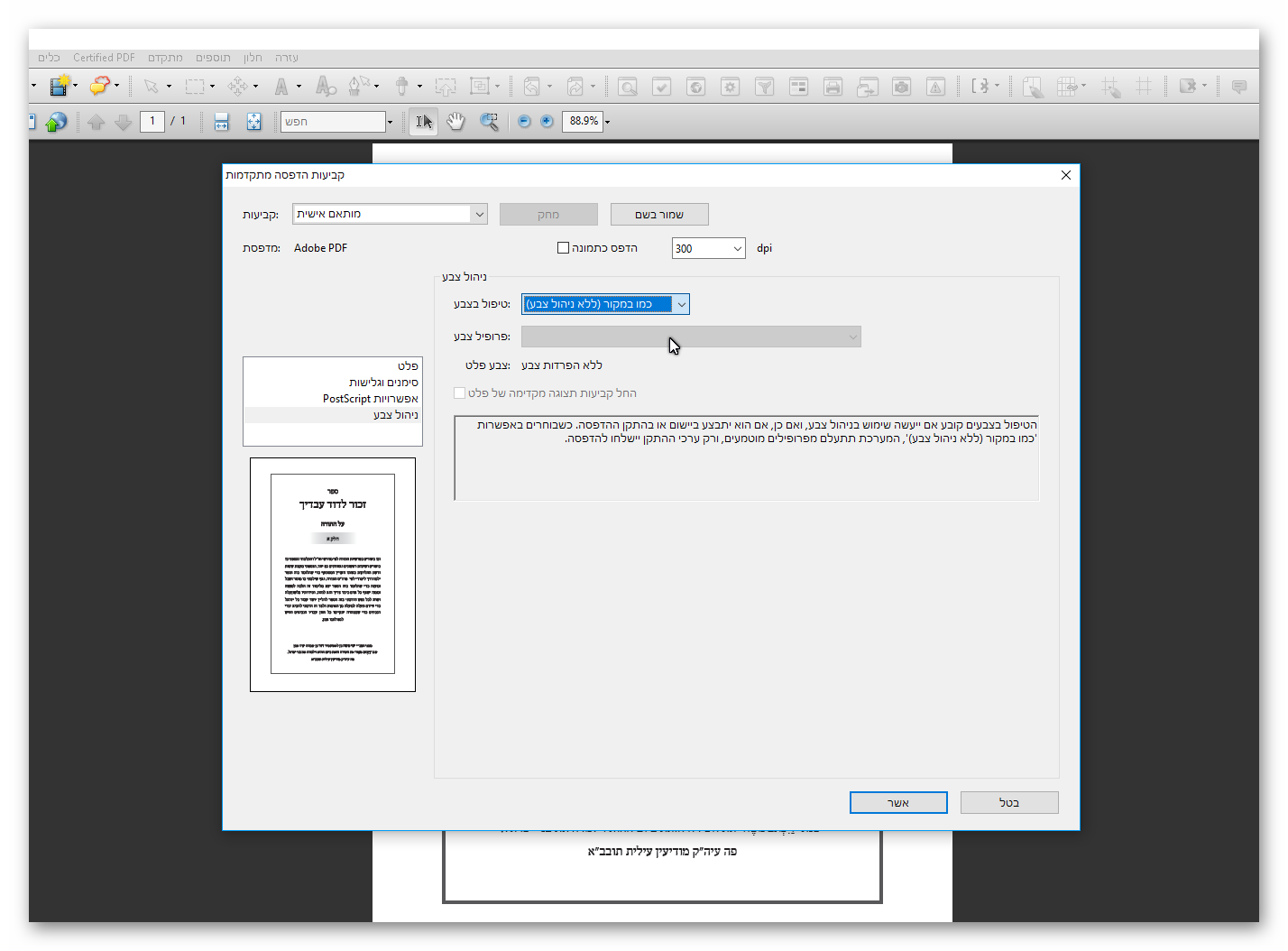The height and width of the screenshot is (951, 1288).
Task: Click the cloud comment tool icon
Action: tap(99, 87)
